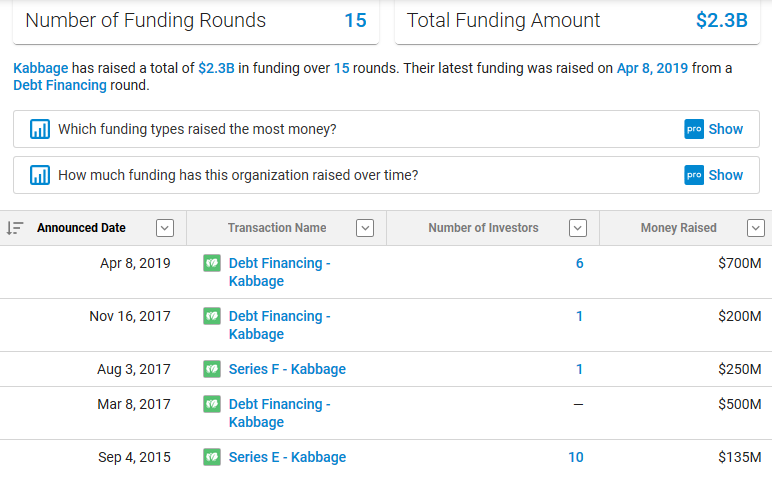Click Kabbage logo icon beside Series E
772x488 pixels.
(x=212, y=457)
